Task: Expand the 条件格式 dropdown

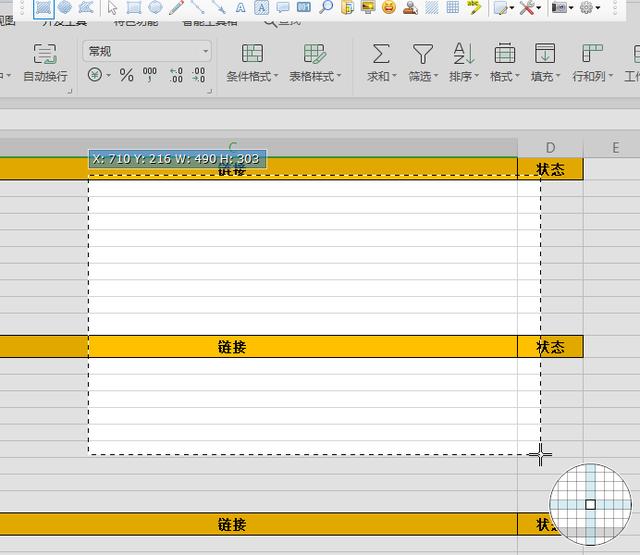Action: (x=253, y=62)
